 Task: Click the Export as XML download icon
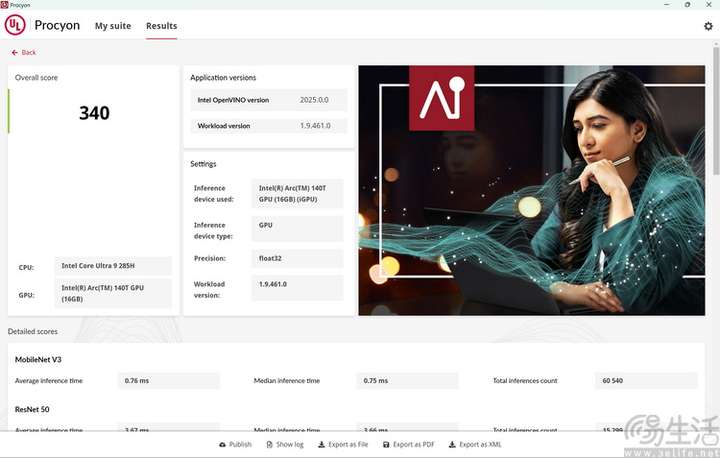pyautogui.click(x=452, y=445)
